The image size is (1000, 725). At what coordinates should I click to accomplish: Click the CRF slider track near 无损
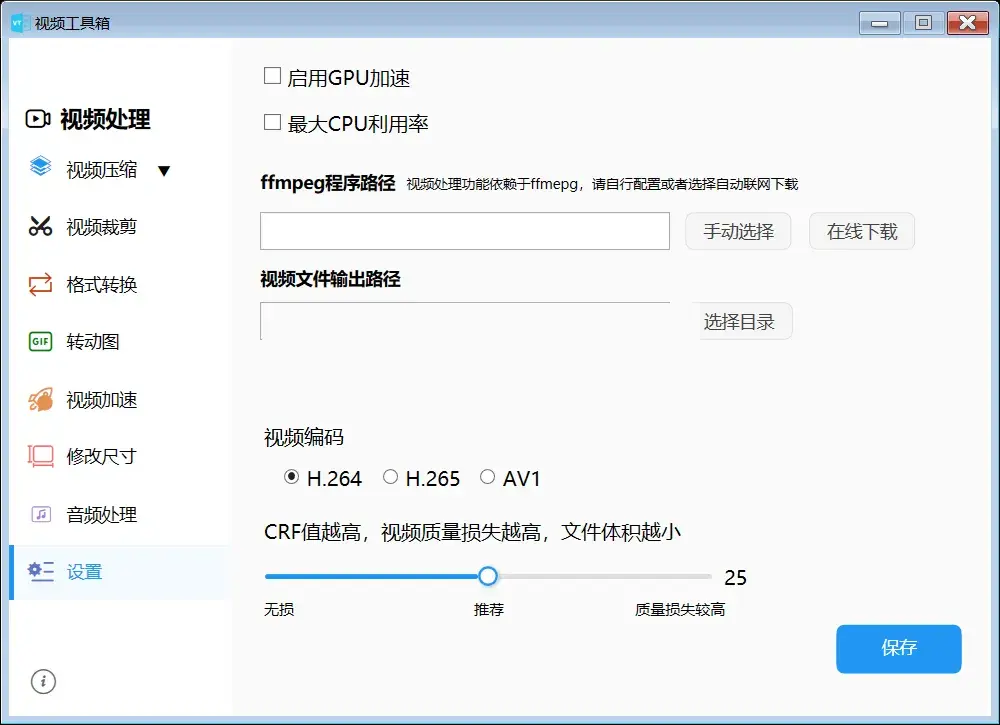click(281, 576)
